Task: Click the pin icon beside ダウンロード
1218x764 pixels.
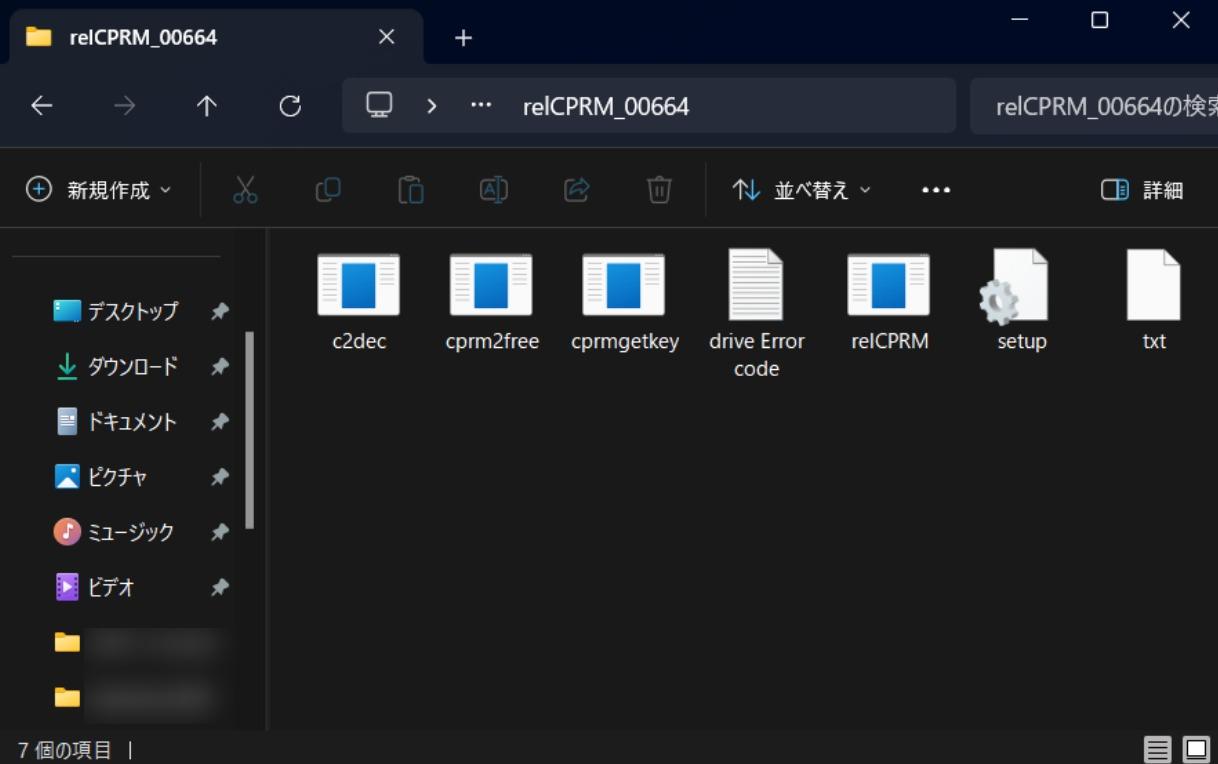Action: click(220, 367)
